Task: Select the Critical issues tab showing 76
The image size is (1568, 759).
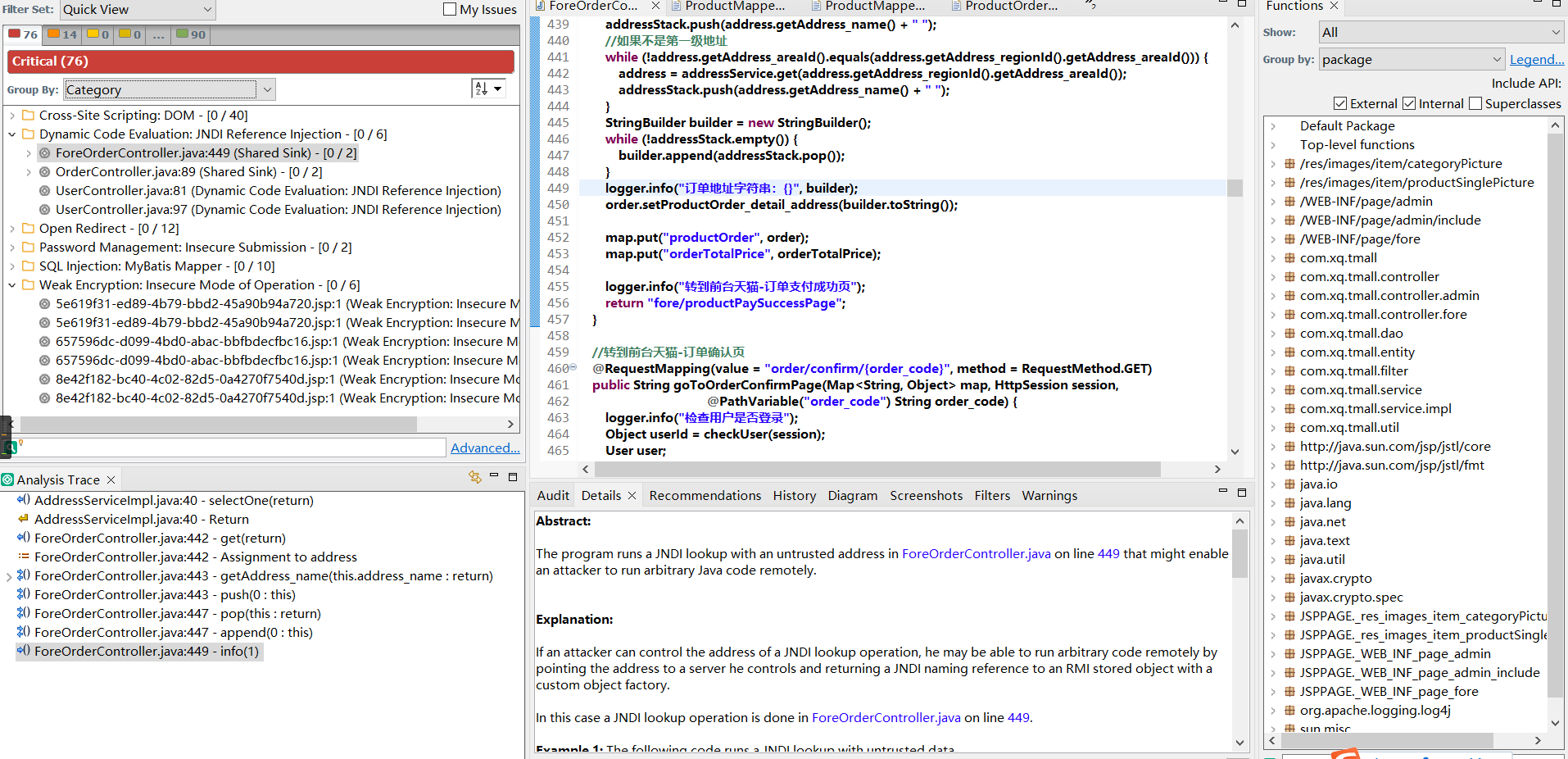Action: 23,34
